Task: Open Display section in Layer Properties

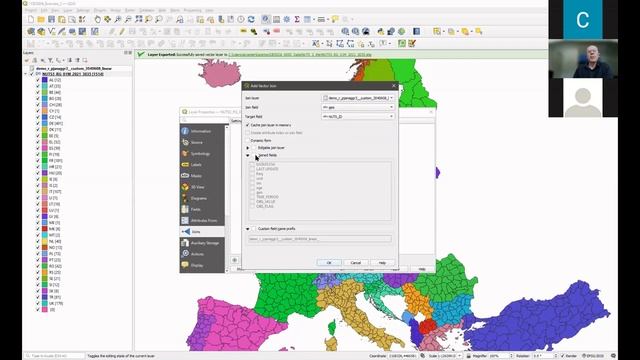Action: pyautogui.click(x=202, y=265)
